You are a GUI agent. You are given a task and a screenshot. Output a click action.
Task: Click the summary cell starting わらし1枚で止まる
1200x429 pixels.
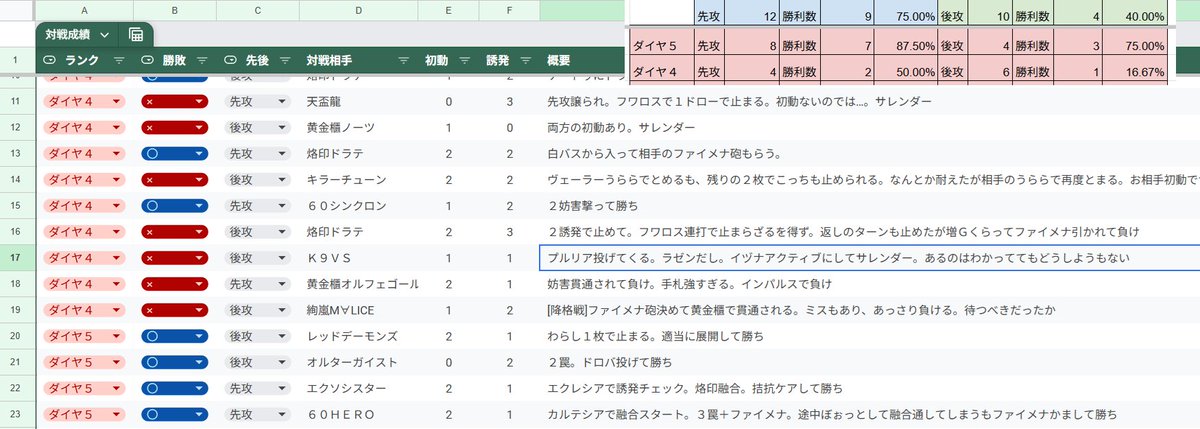coord(868,335)
